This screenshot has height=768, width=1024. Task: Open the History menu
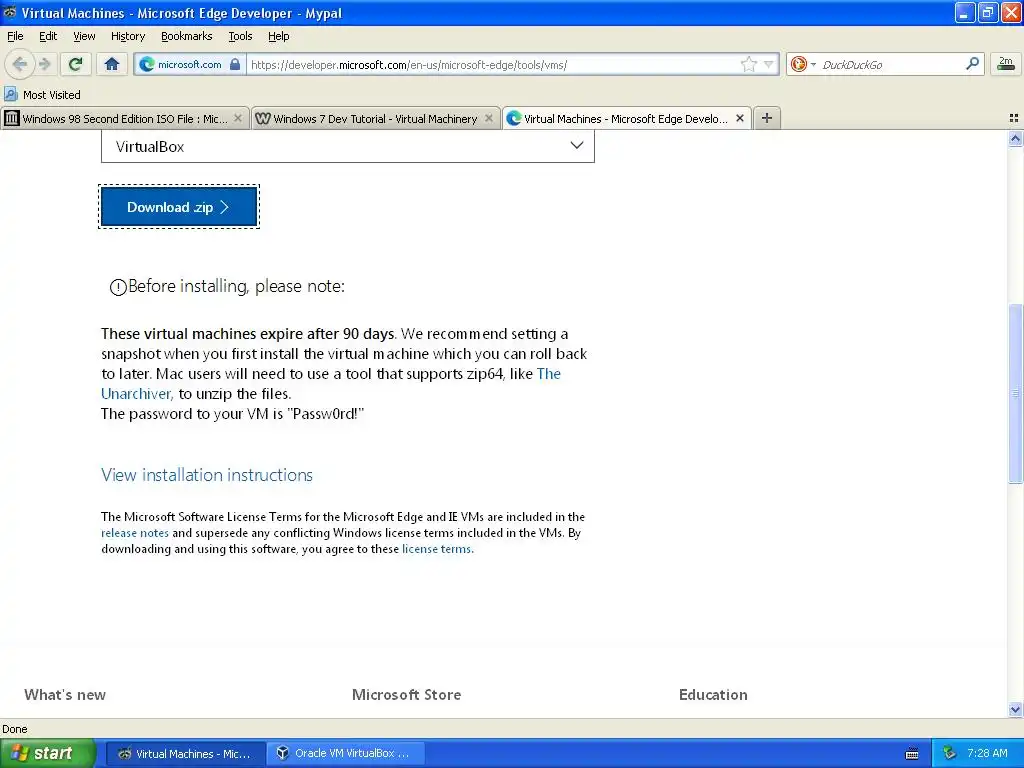127,36
